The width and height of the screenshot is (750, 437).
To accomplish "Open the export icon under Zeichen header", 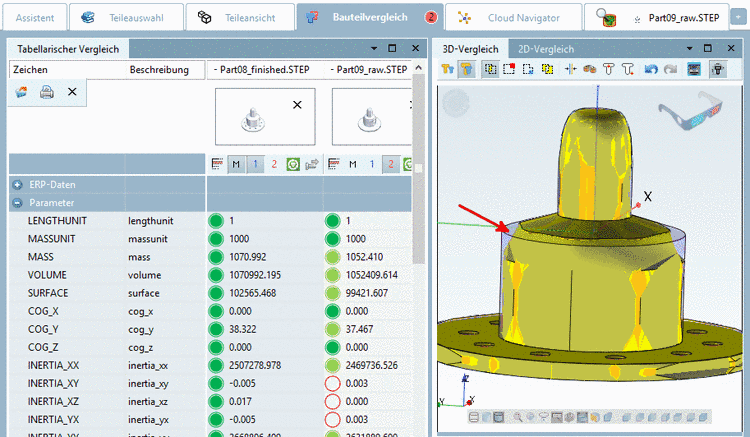I will [21, 92].
